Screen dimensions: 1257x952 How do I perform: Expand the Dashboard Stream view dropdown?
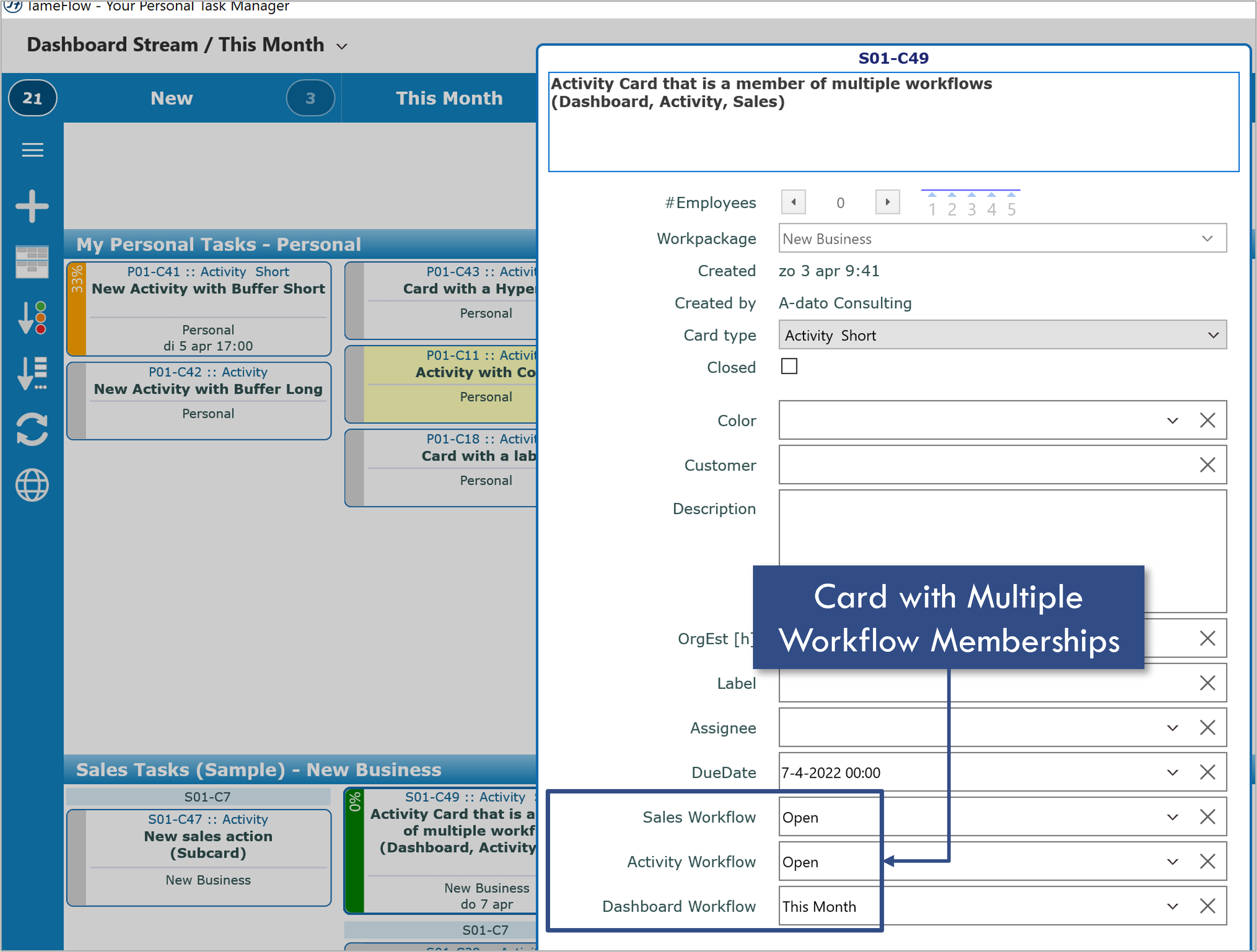342,46
